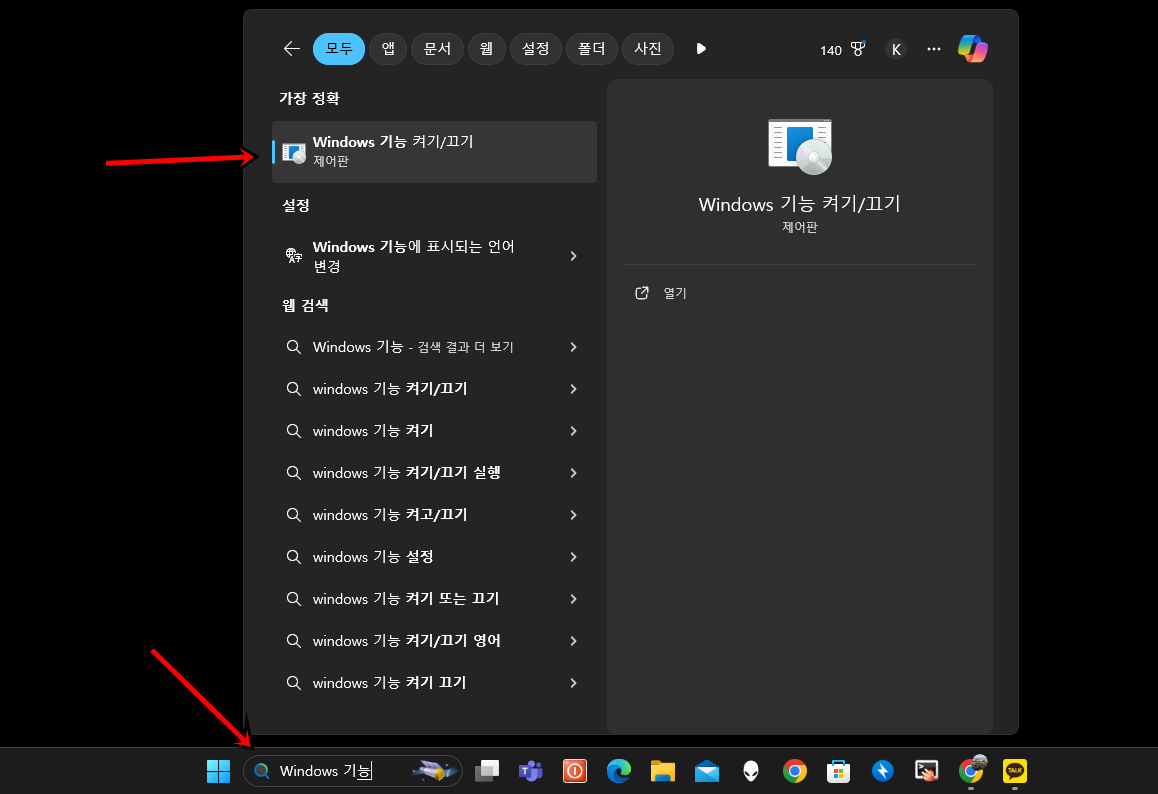Expand the windows 기능 켜기/끄기 suggestion chevron
1158x794 pixels.
pyautogui.click(x=573, y=389)
